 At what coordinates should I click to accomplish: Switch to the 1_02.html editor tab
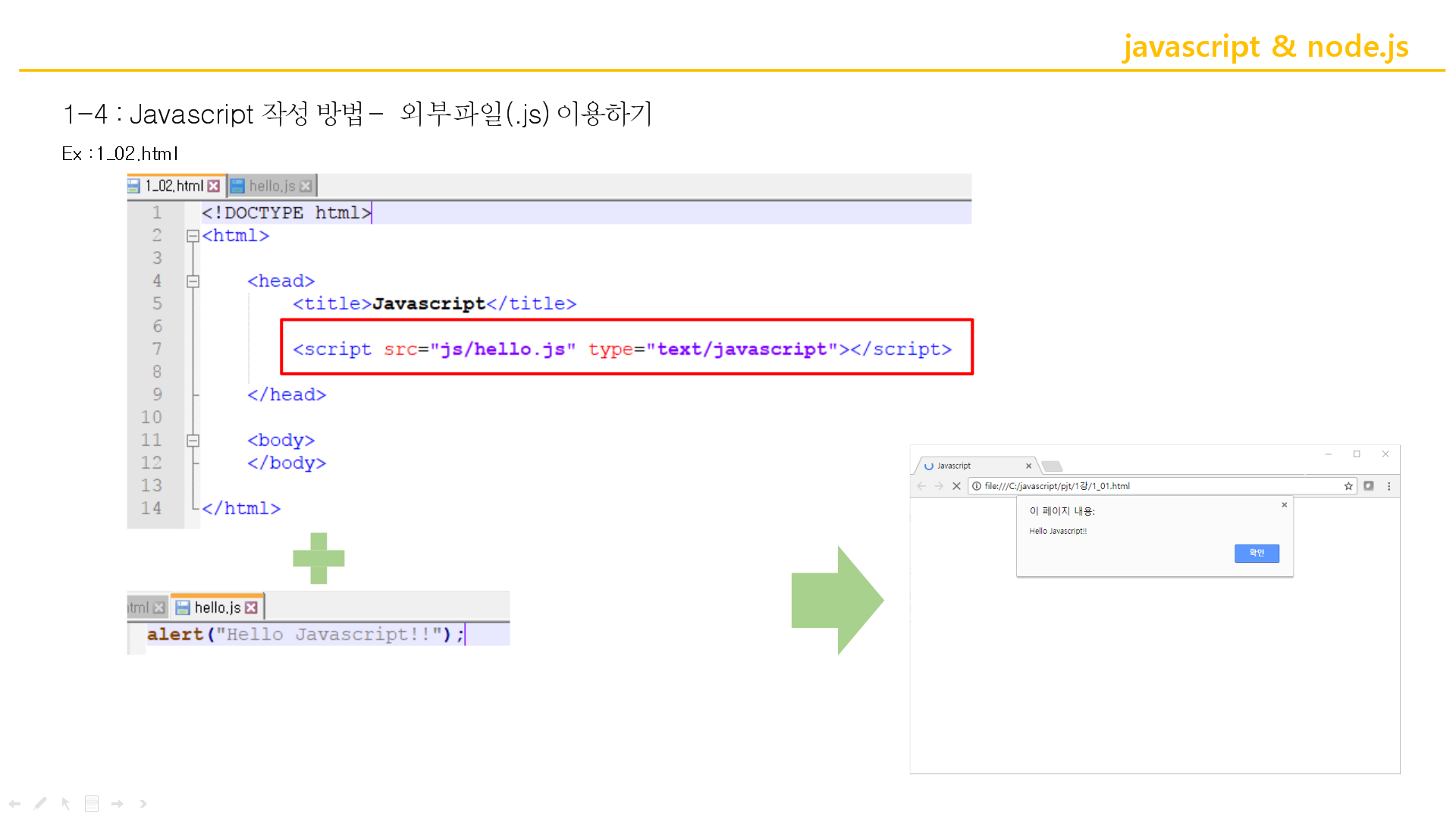[174, 186]
